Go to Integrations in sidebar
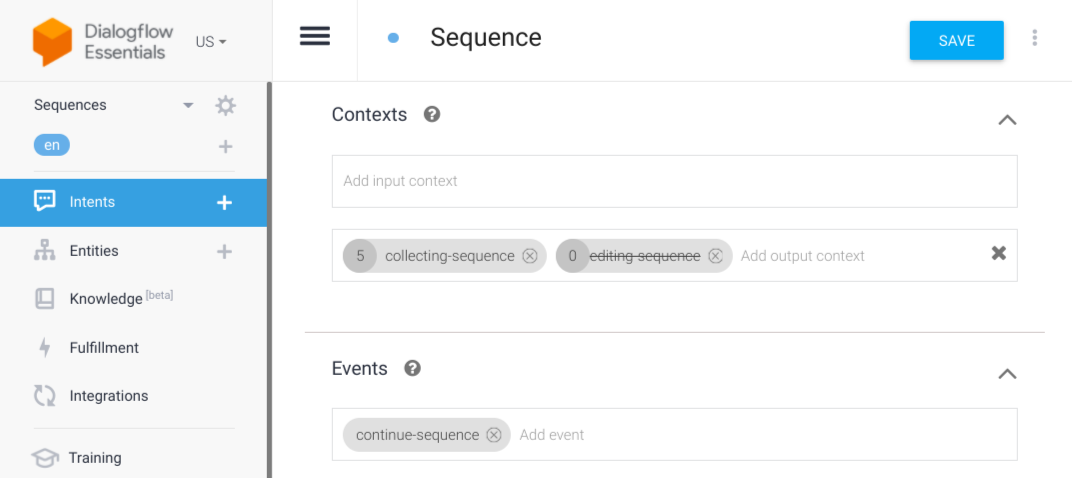This screenshot has height=478, width=1072. [108, 396]
